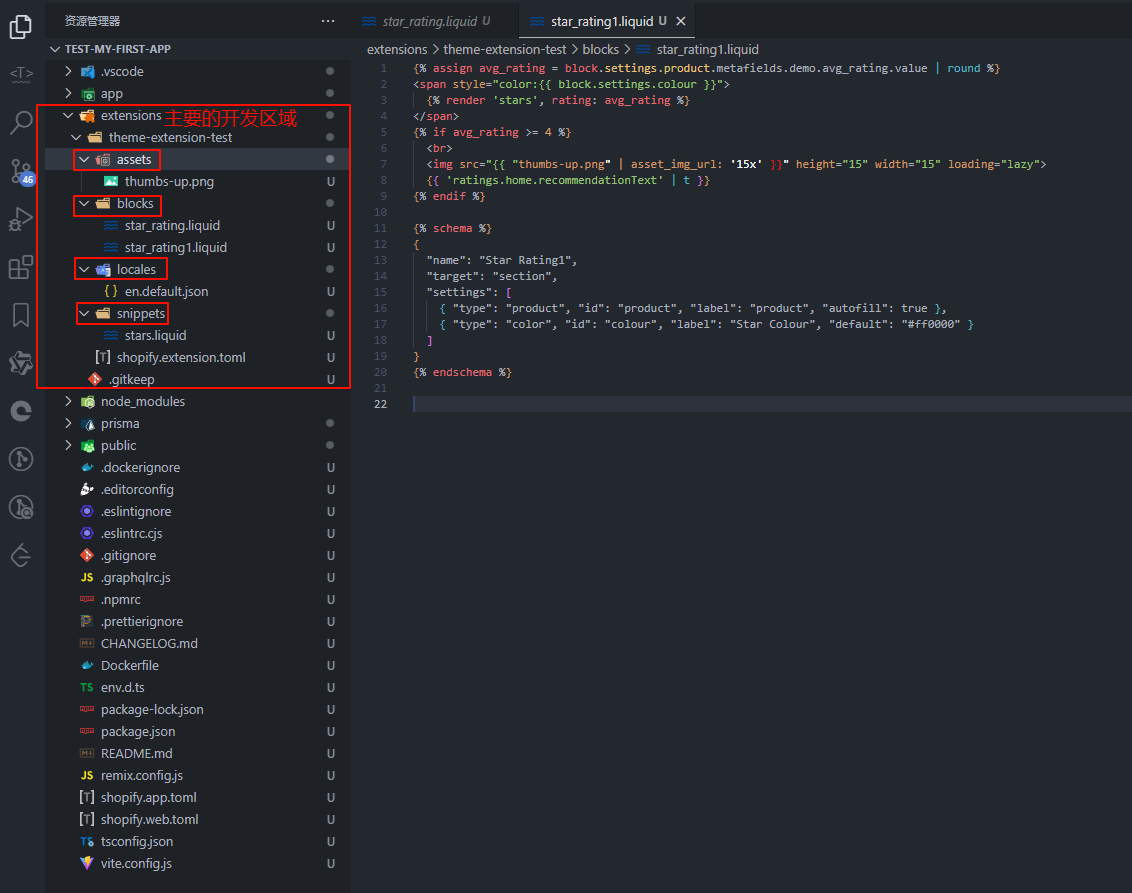Expand the node_modules folder

pos(69,402)
